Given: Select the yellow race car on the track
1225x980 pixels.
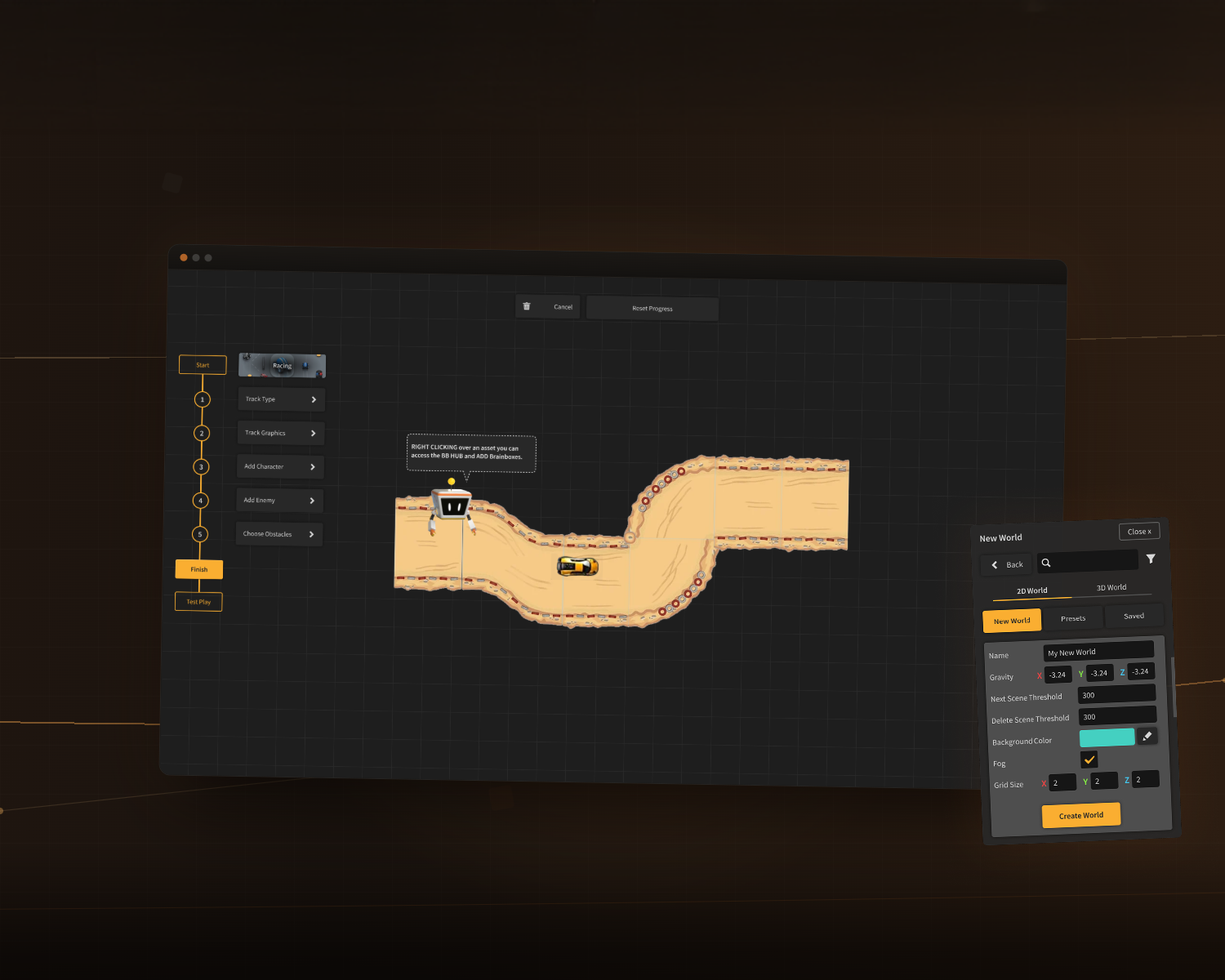Looking at the screenshot, I should (578, 565).
